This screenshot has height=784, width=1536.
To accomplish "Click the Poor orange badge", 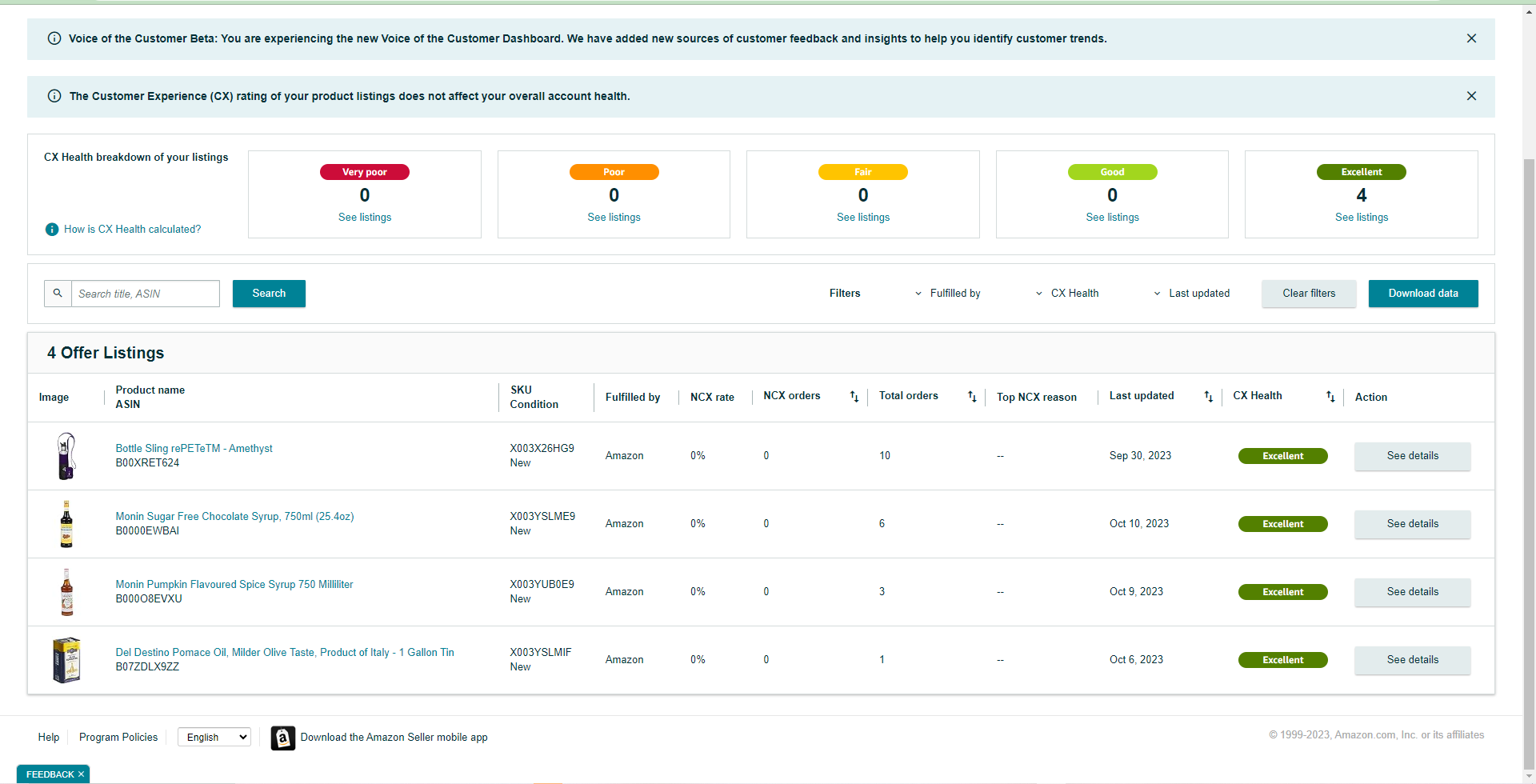I will [x=614, y=172].
